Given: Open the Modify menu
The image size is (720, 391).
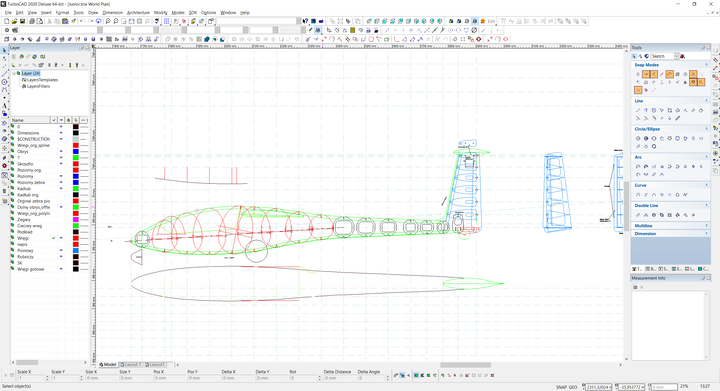Looking at the screenshot, I should coord(160,13).
